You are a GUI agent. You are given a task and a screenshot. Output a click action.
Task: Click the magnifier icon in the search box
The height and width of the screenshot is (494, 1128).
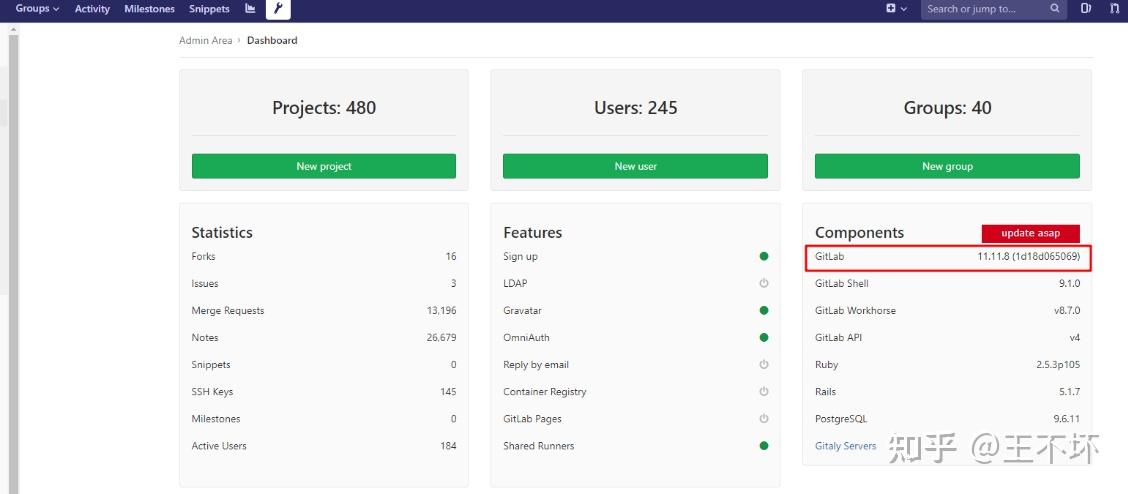(x=1055, y=9)
